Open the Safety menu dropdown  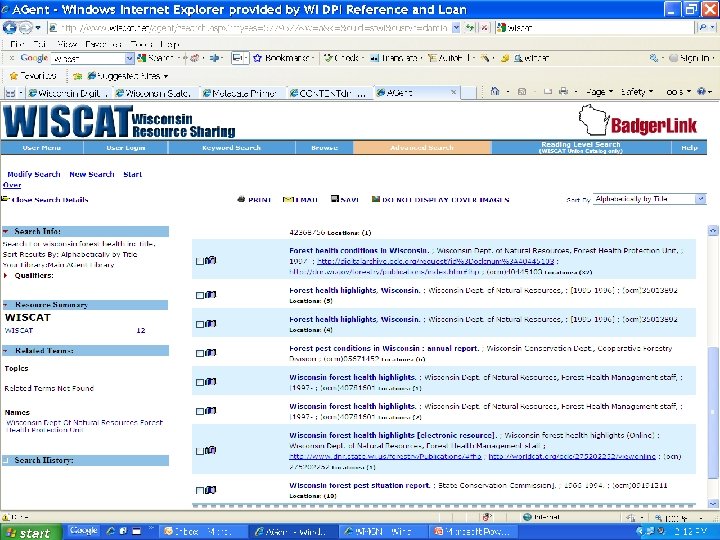click(x=636, y=92)
